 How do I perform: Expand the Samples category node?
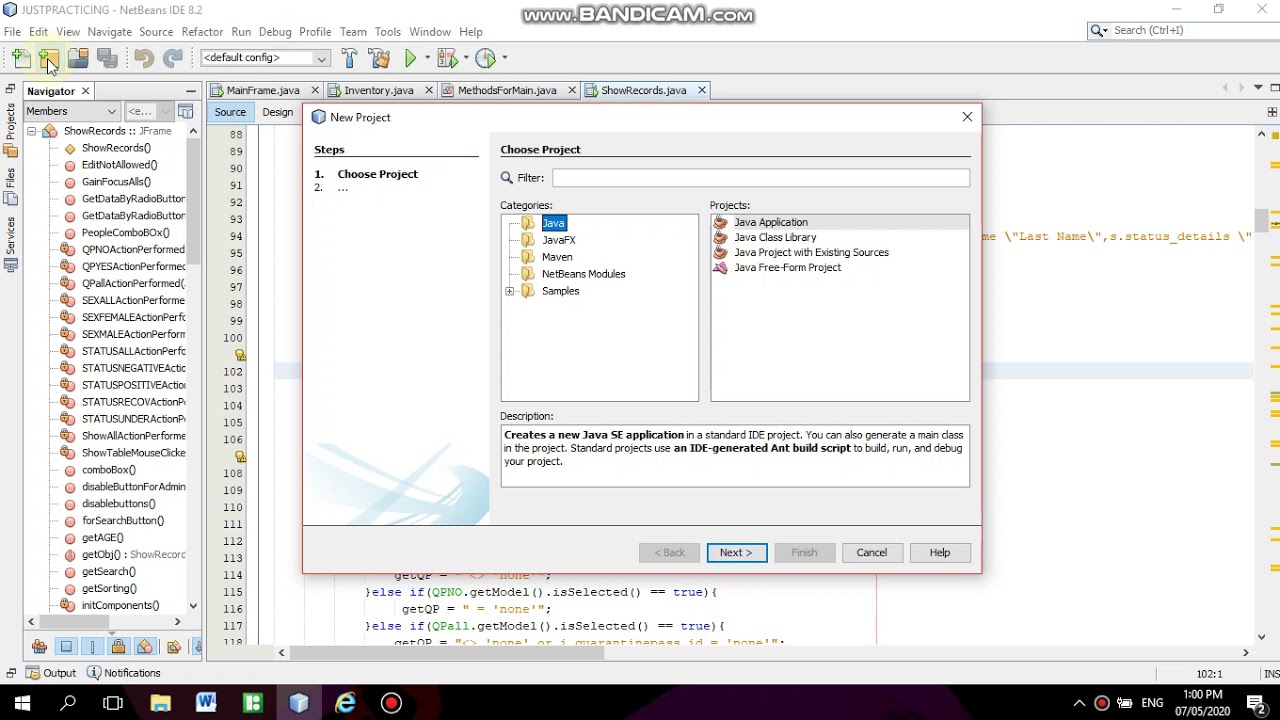click(510, 291)
